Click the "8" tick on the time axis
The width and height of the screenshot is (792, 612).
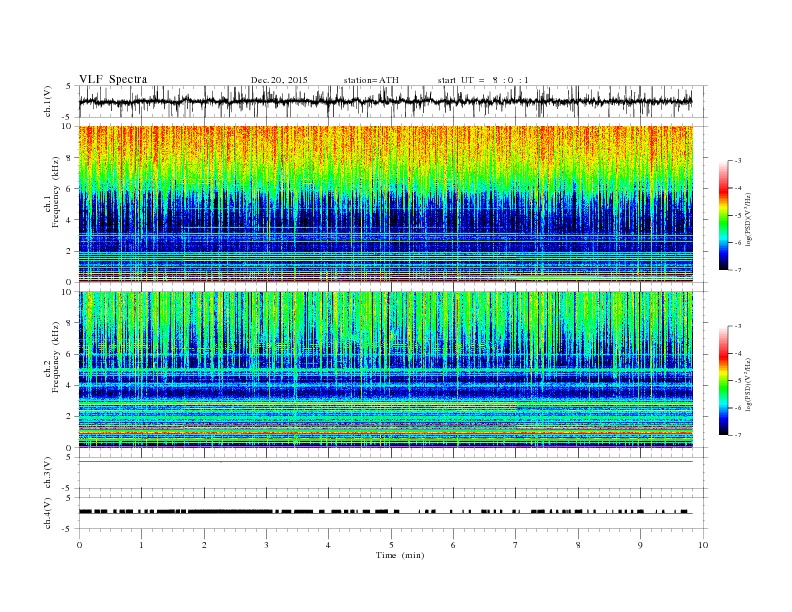(578, 545)
